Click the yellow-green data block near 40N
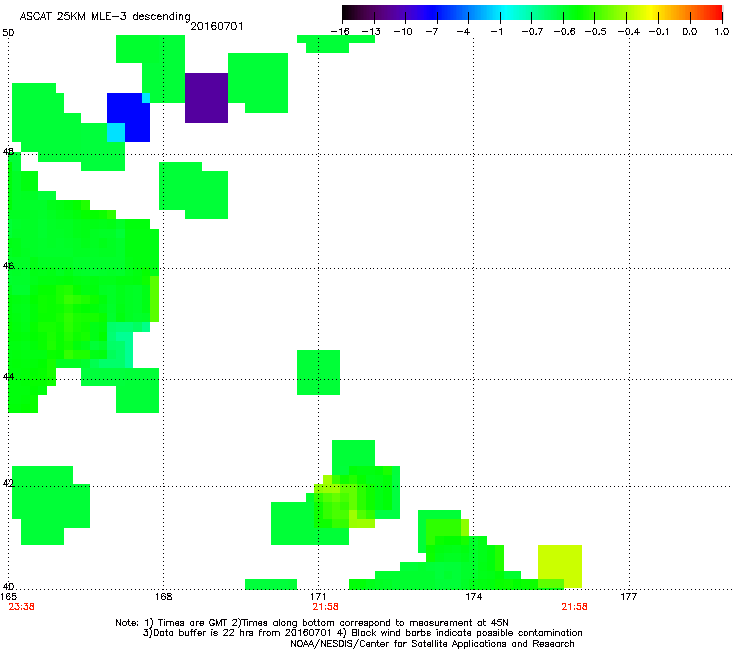 click(560, 566)
